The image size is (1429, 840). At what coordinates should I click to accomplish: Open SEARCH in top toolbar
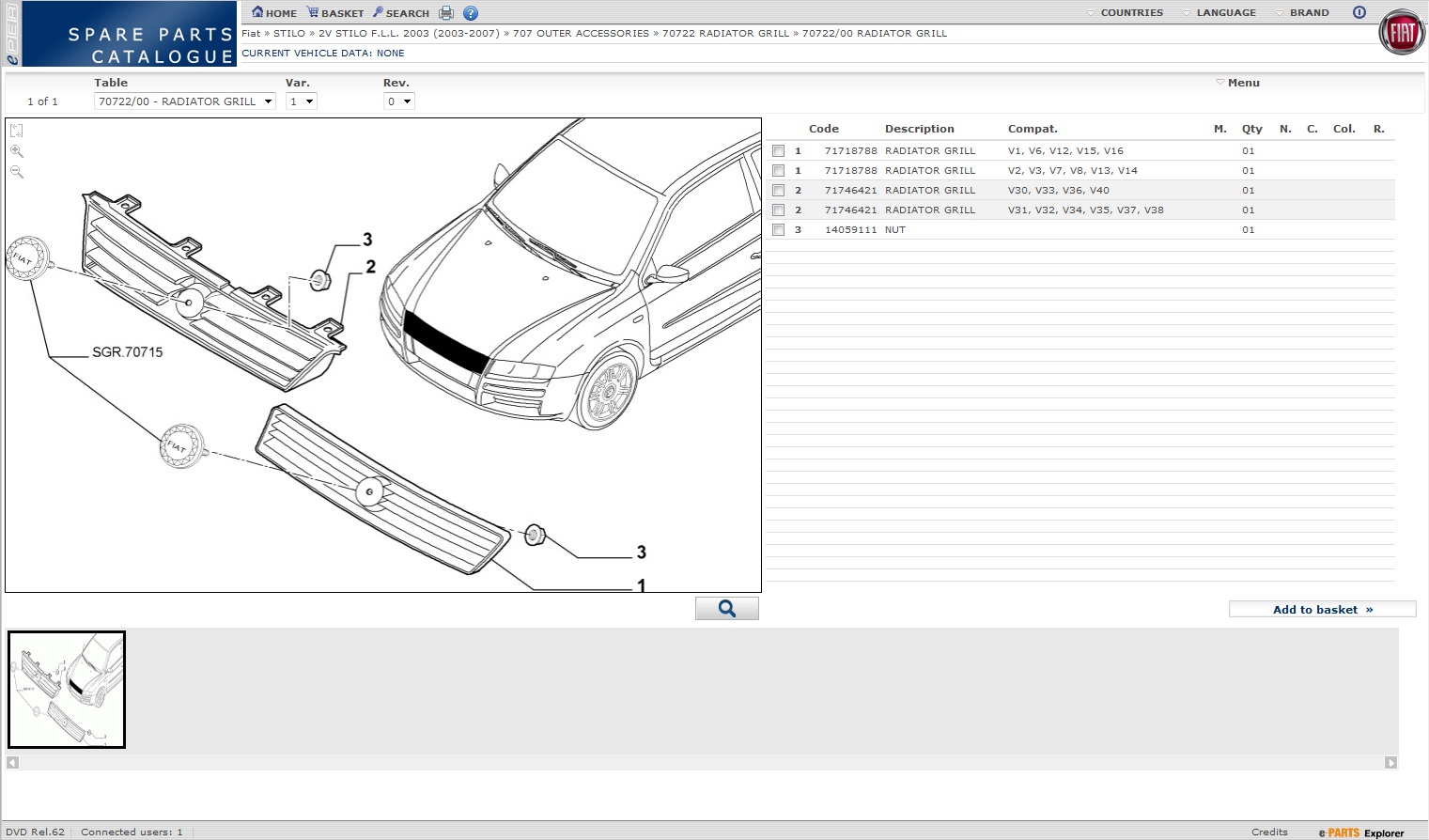401,13
